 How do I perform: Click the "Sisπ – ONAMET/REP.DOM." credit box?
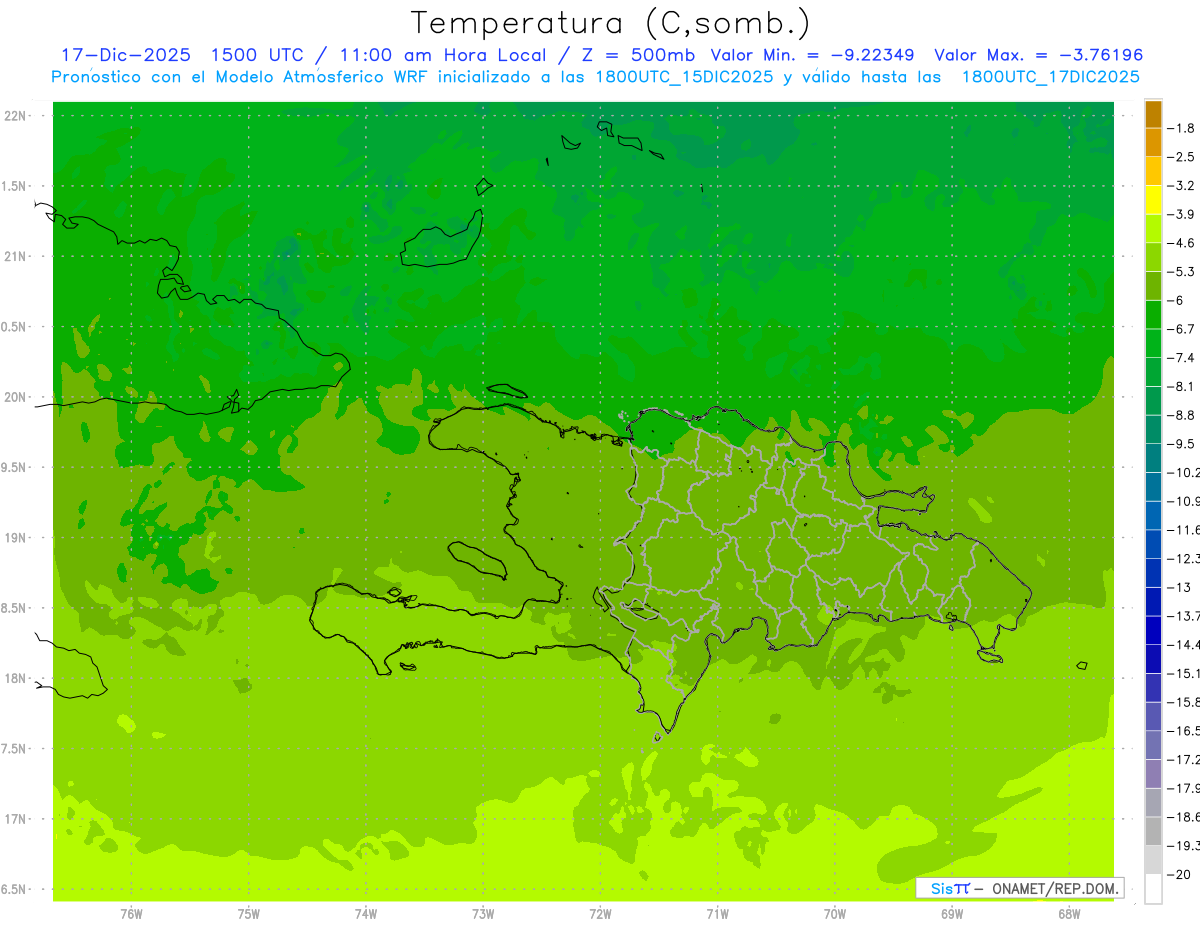[1019, 888]
